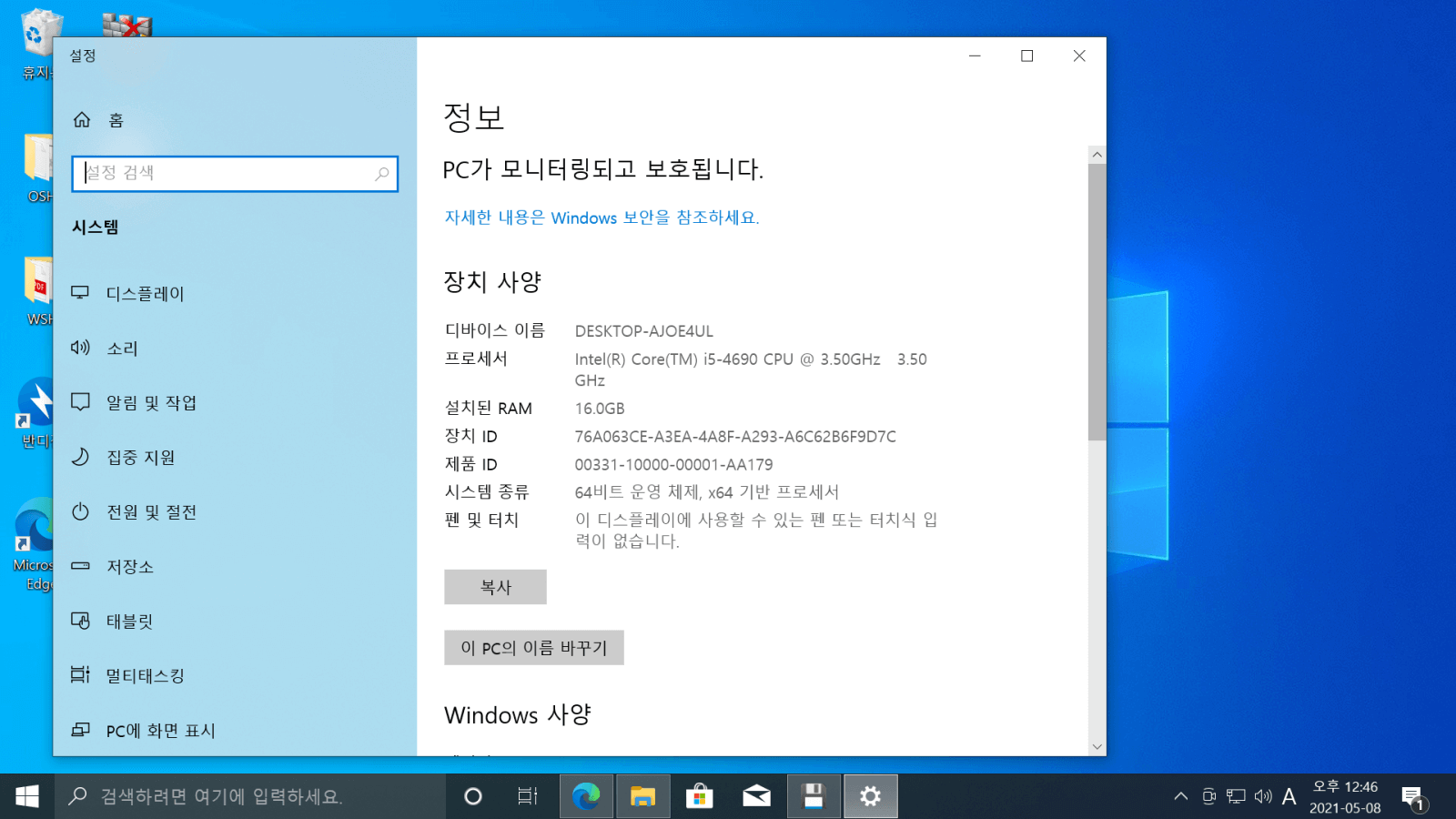Click the magnifier icon in 설정 검색 box
The width and height of the screenshot is (1456, 819).
point(382,174)
